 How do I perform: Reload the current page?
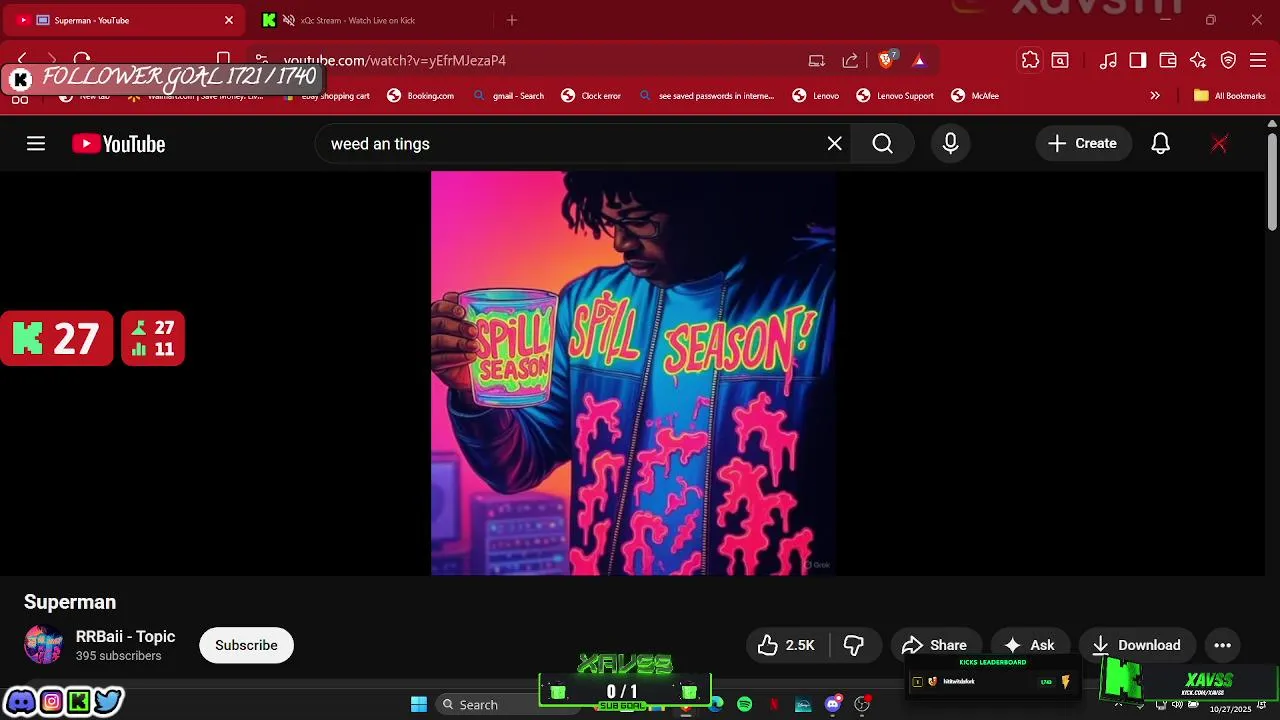tap(82, 60)
